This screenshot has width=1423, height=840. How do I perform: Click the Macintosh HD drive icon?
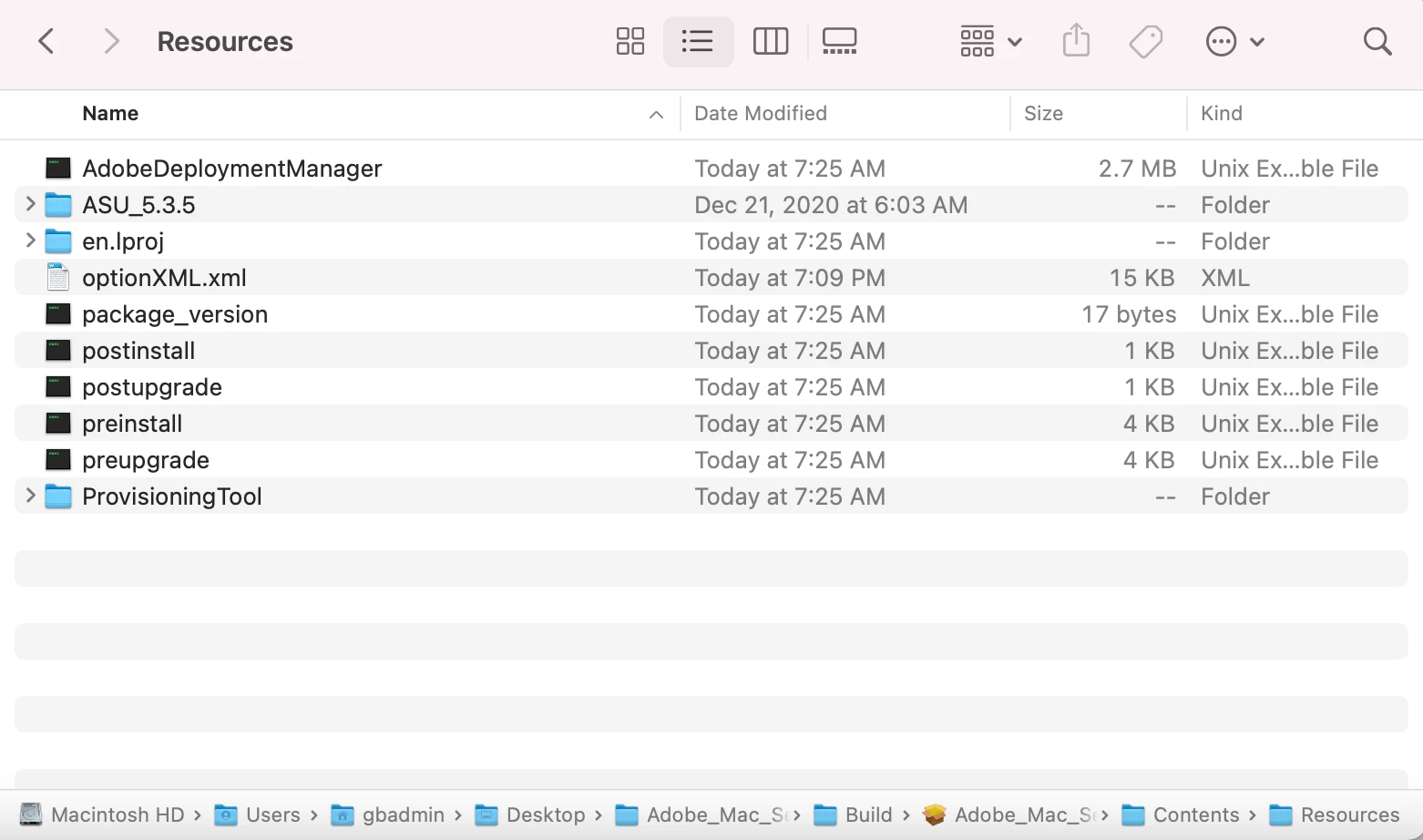point(31,814)
